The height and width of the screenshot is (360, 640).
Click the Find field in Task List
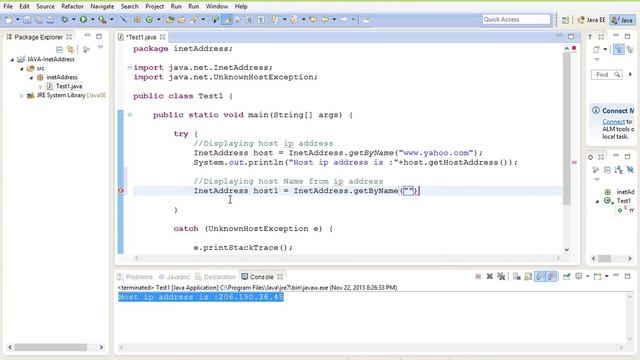pyautogui.click(x=606, y=75)
